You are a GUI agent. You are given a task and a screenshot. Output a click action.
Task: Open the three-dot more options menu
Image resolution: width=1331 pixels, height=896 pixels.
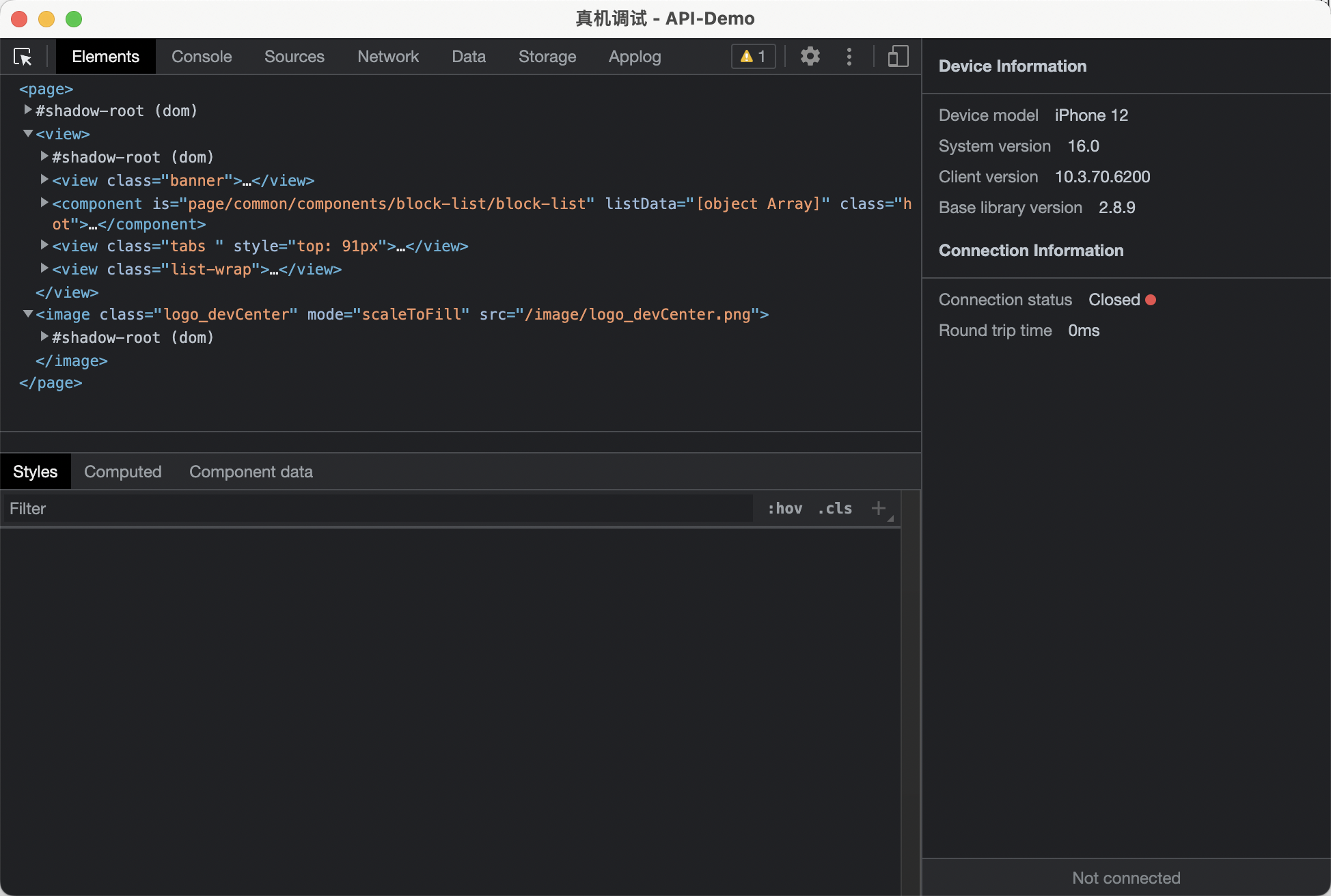[849, 56]
